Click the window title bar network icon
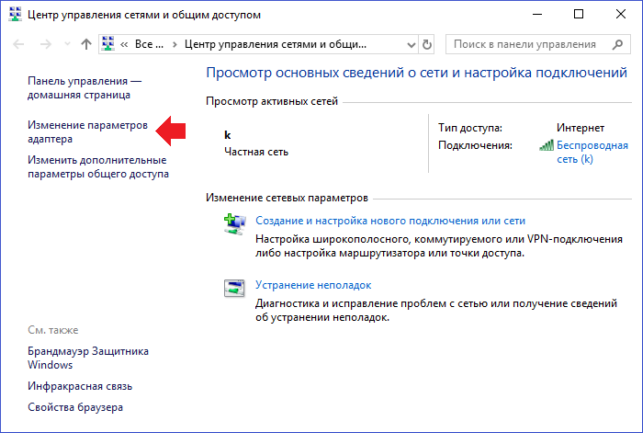Screen dimensions: 643x433 coord(15,14)
